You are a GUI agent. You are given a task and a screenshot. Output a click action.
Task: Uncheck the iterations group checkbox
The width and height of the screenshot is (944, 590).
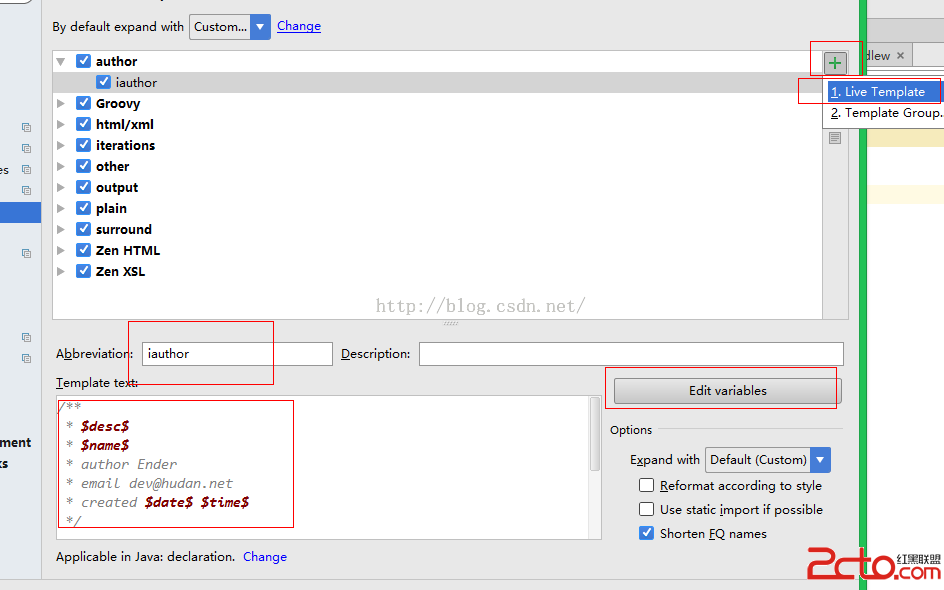coord(84,145)
